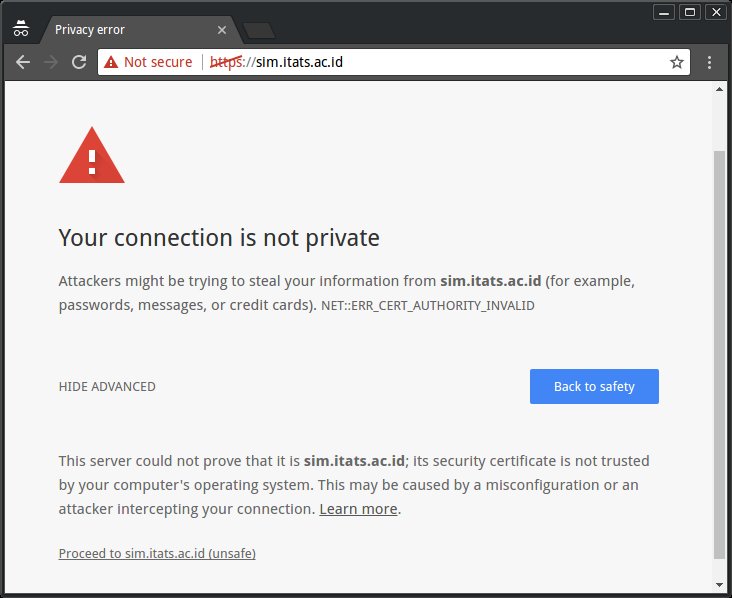This screenshot has height=598, width=732.
Task: Open the Learn more link
Action: pyautogui.click(x=358, y=509)
